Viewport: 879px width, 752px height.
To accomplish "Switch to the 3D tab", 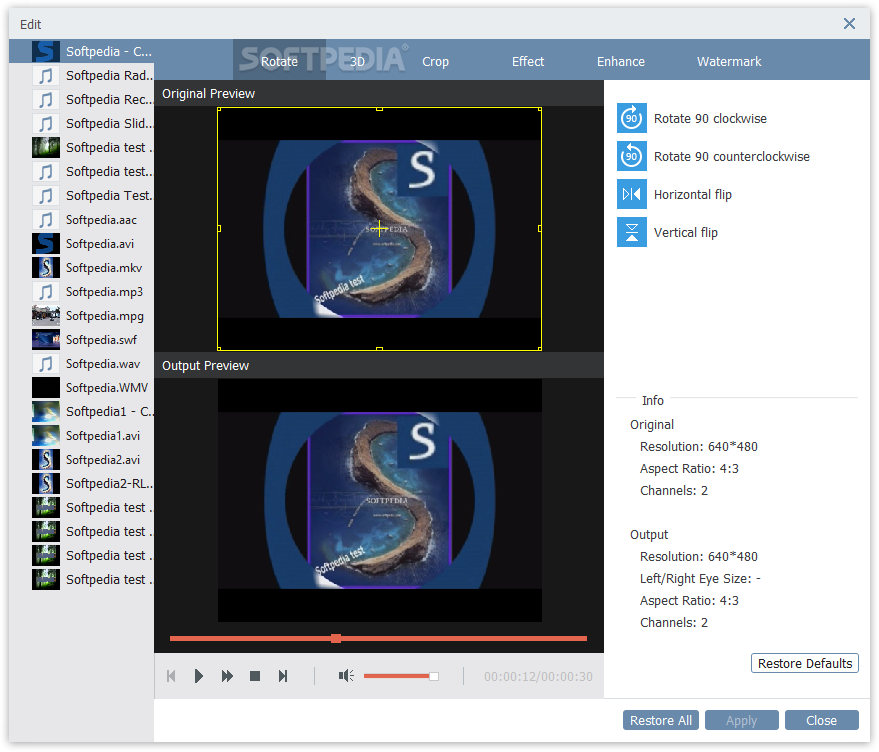I will click(357, 62).
